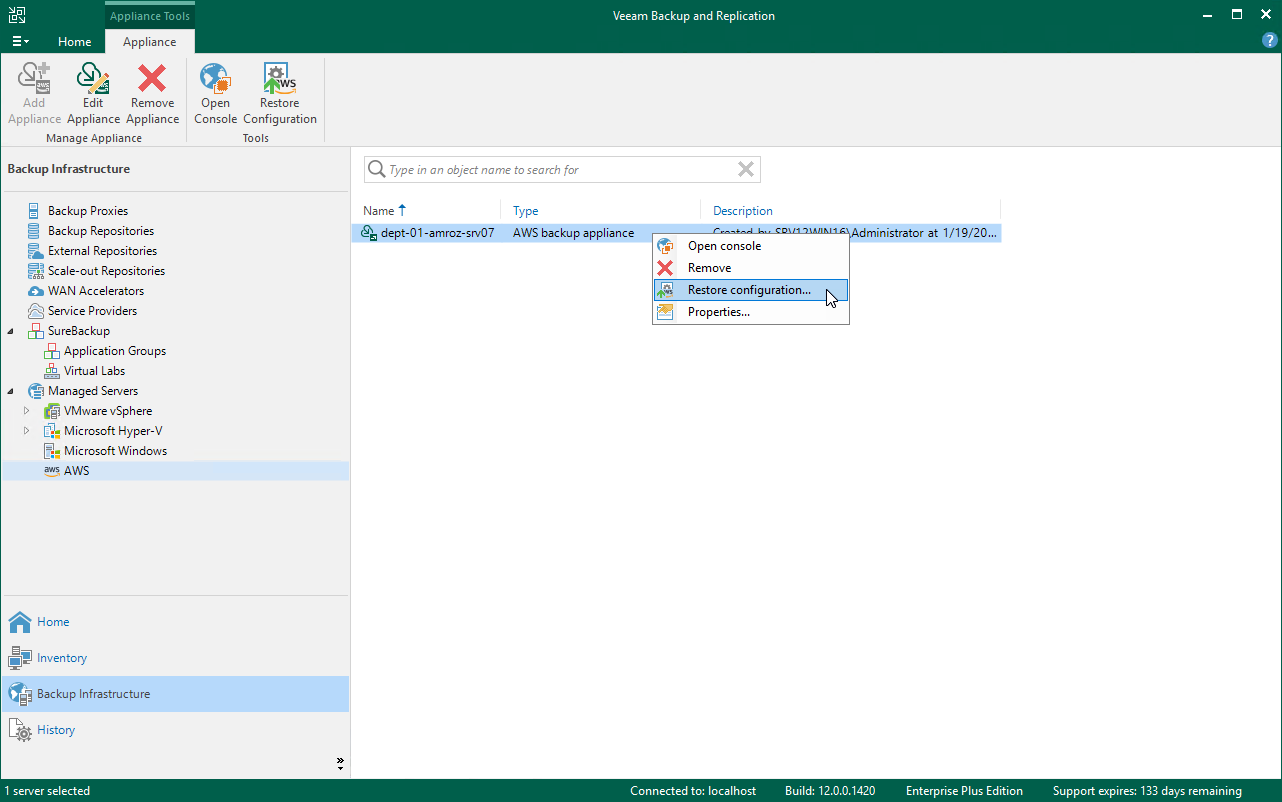This screenshot has width=1282, height=802.
Task: Click the Add Appliance ribbon icon
Action: coord(33,90)
